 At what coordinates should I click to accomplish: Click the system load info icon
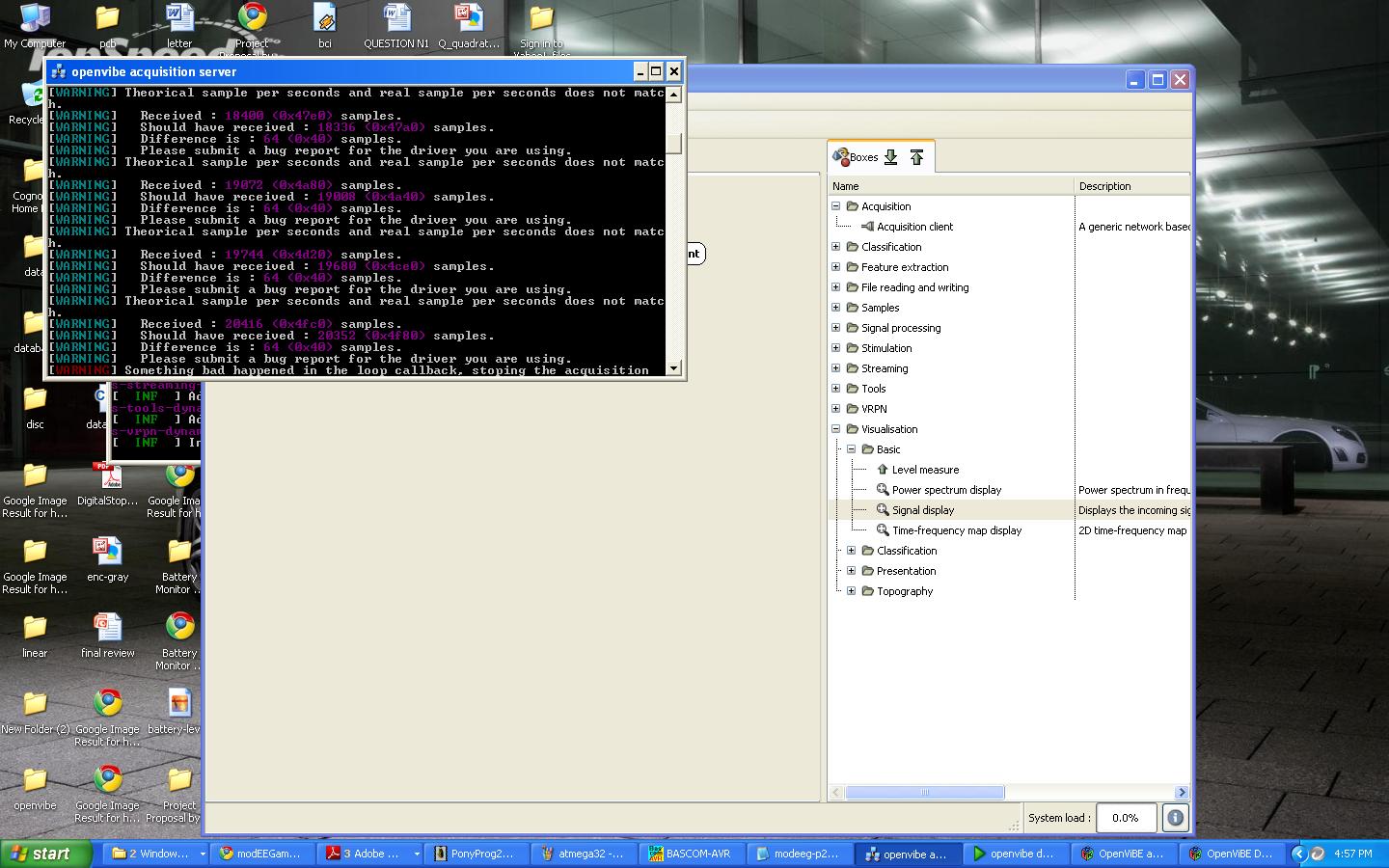[x=1175, y=818]
